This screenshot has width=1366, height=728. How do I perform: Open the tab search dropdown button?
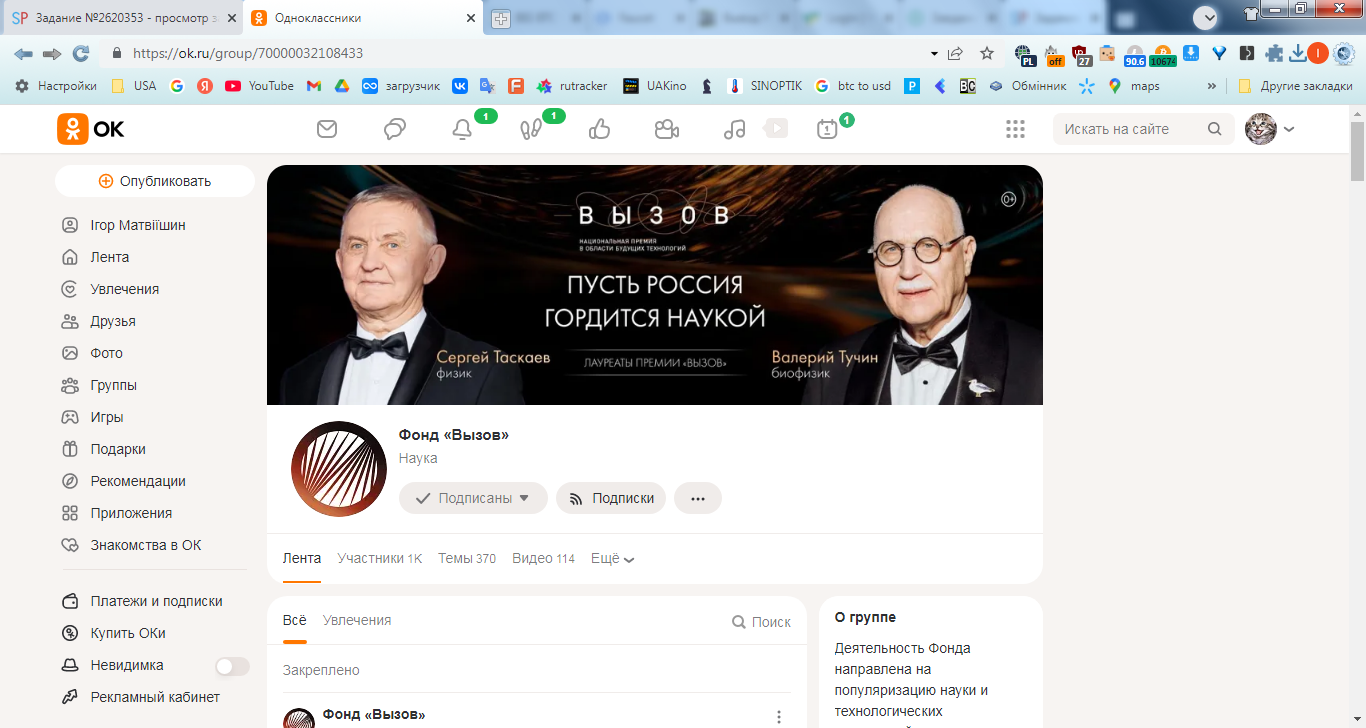click(1206, 17)
